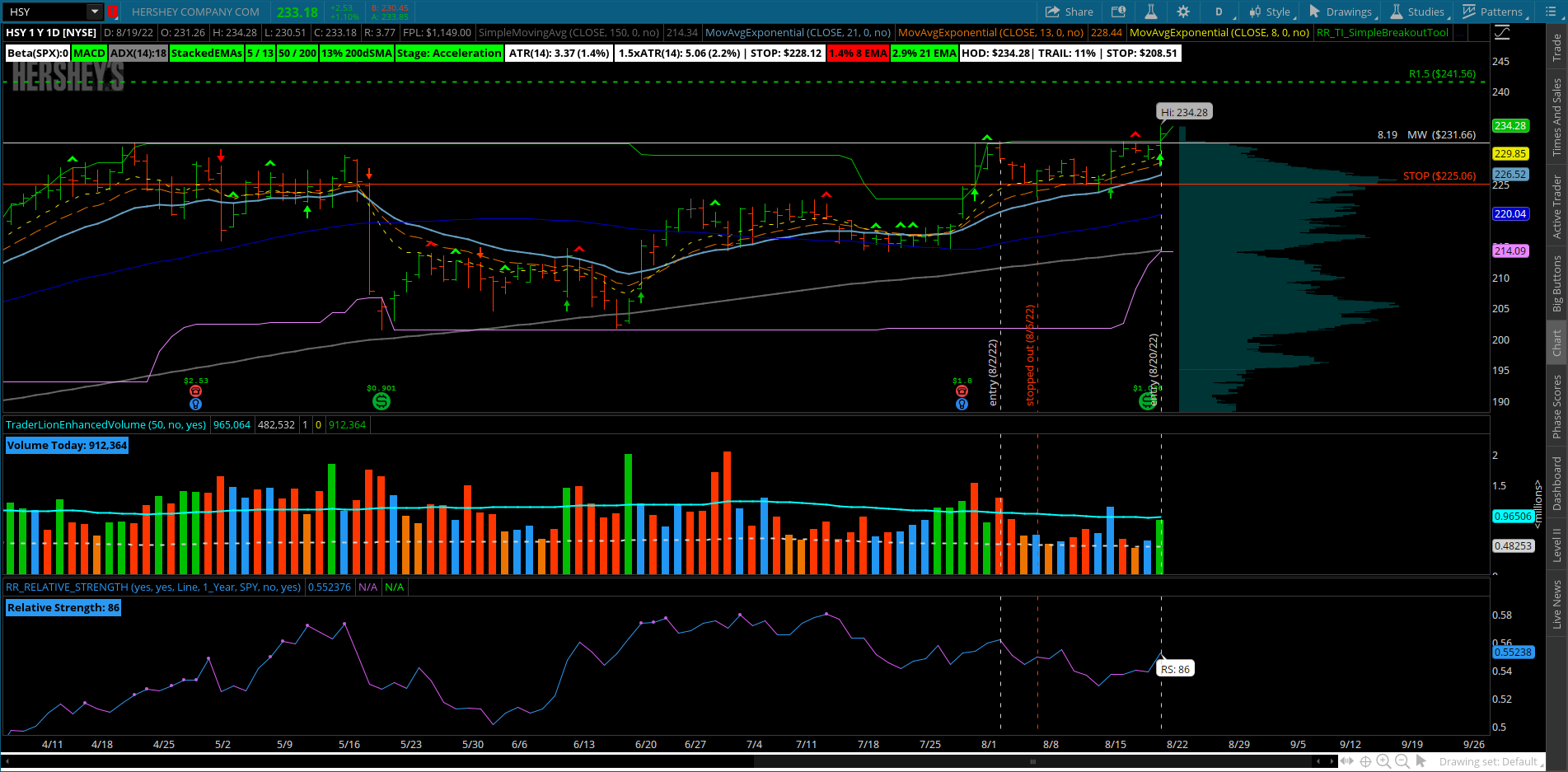Click the horizontal chart scrollbar
Image resolution: width=1568 pixels, height=772 pixels.
pyautogui.click(x=1032, y=761)
